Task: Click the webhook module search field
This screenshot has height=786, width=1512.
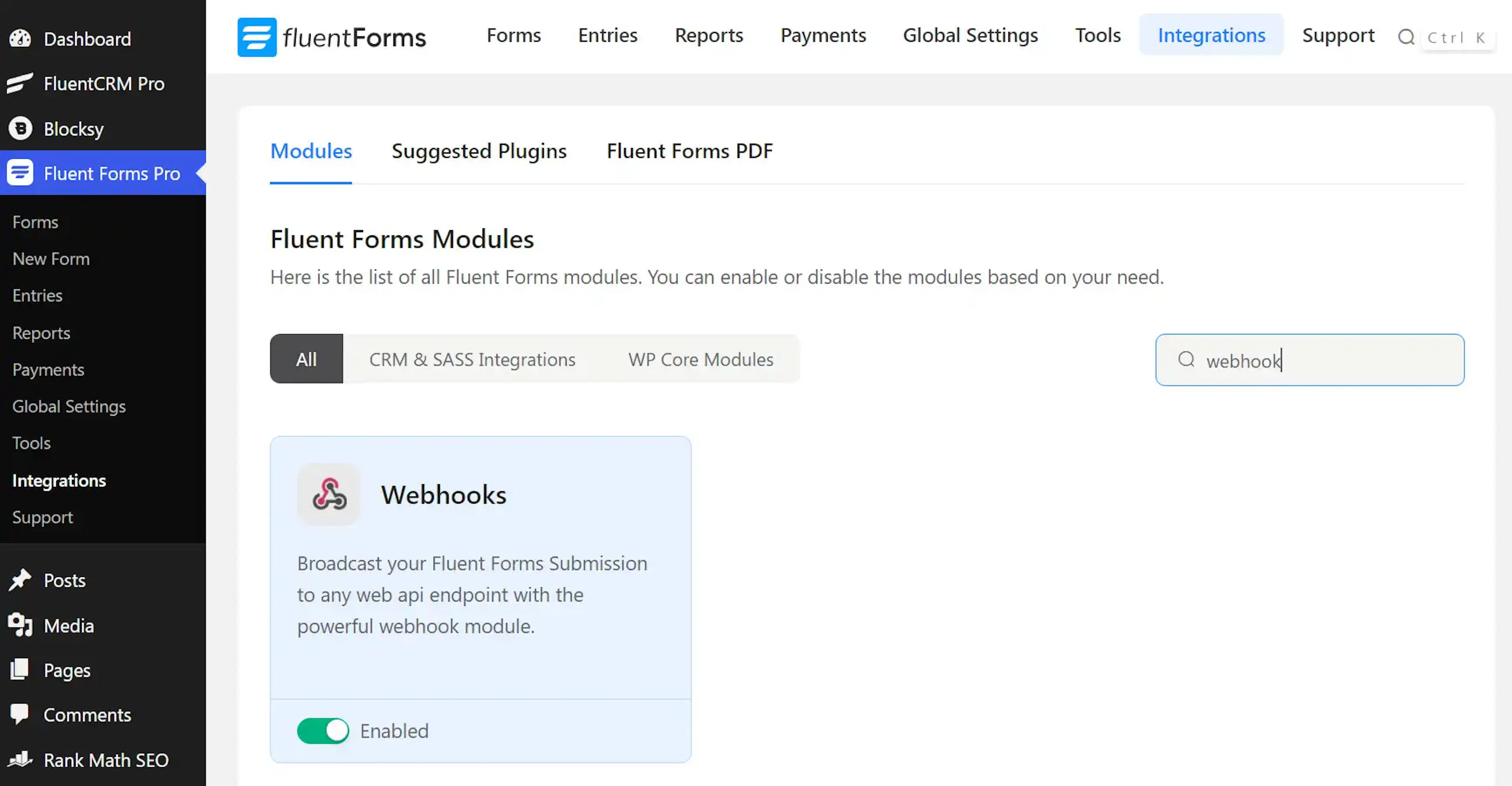Action: point(1310,360)
